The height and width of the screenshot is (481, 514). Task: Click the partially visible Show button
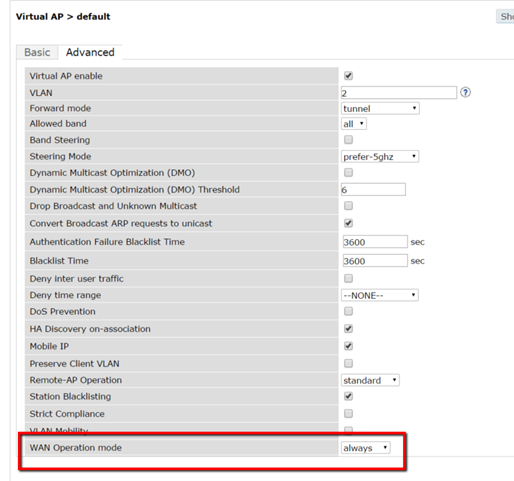coord(505,17)
